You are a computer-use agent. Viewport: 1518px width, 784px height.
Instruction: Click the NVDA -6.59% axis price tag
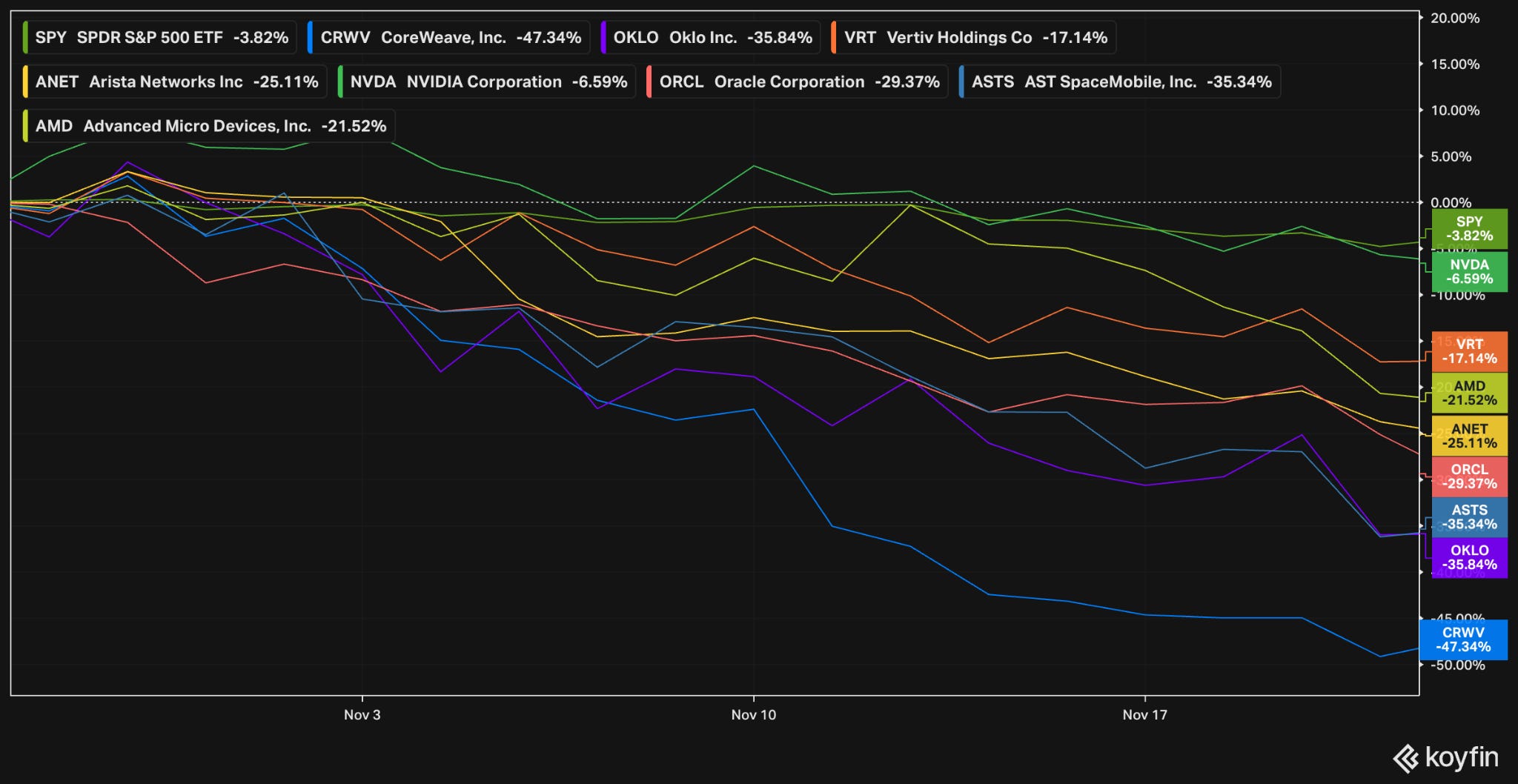(x=1469, y=271)
